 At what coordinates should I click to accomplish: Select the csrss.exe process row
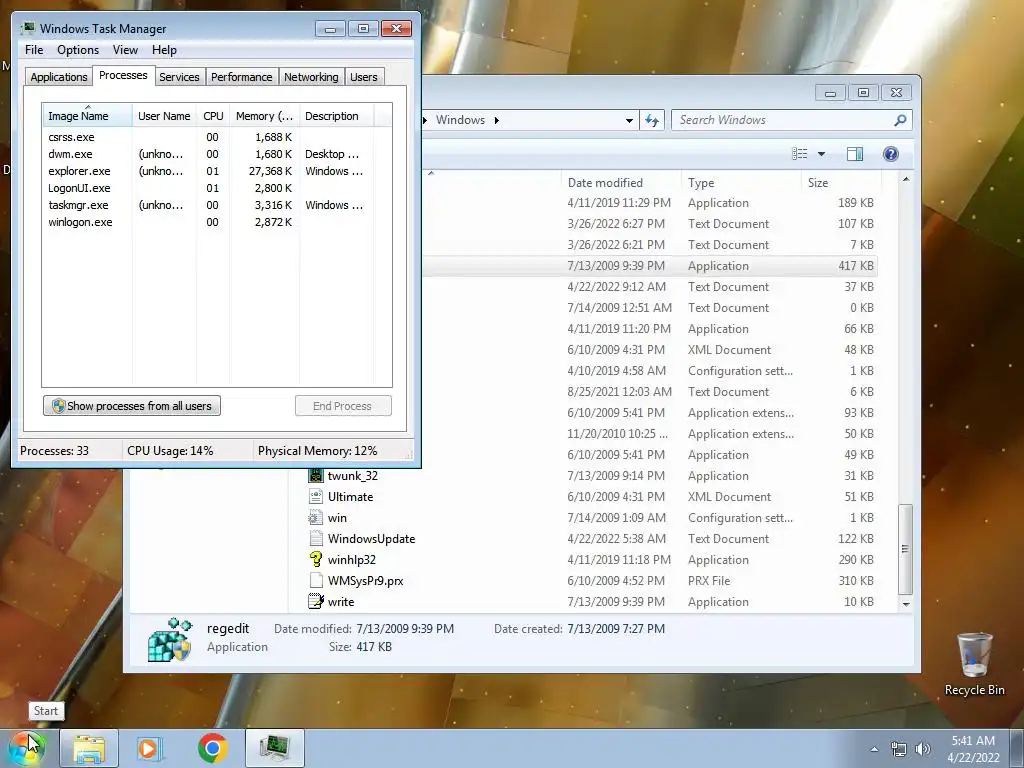coord(217,137)
